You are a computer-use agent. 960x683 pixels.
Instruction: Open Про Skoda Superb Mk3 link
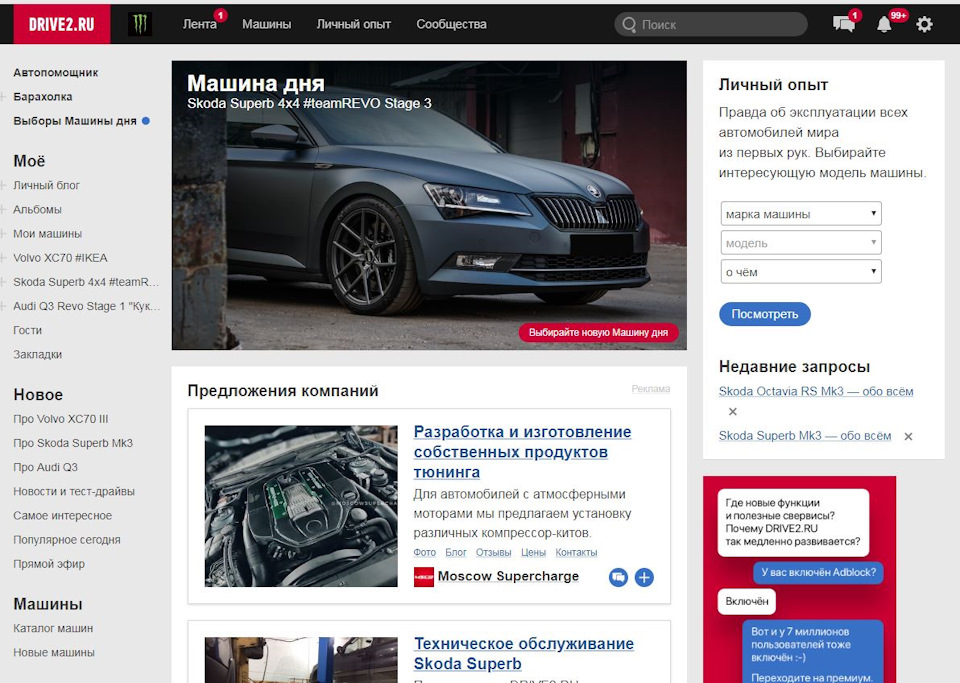(73, 443)
